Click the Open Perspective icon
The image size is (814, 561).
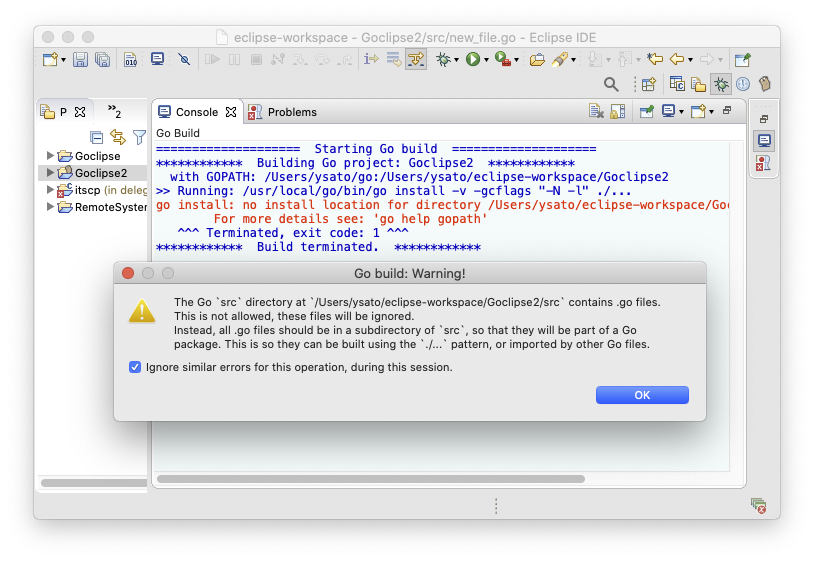pyautogui.click(x=648, y=84)
